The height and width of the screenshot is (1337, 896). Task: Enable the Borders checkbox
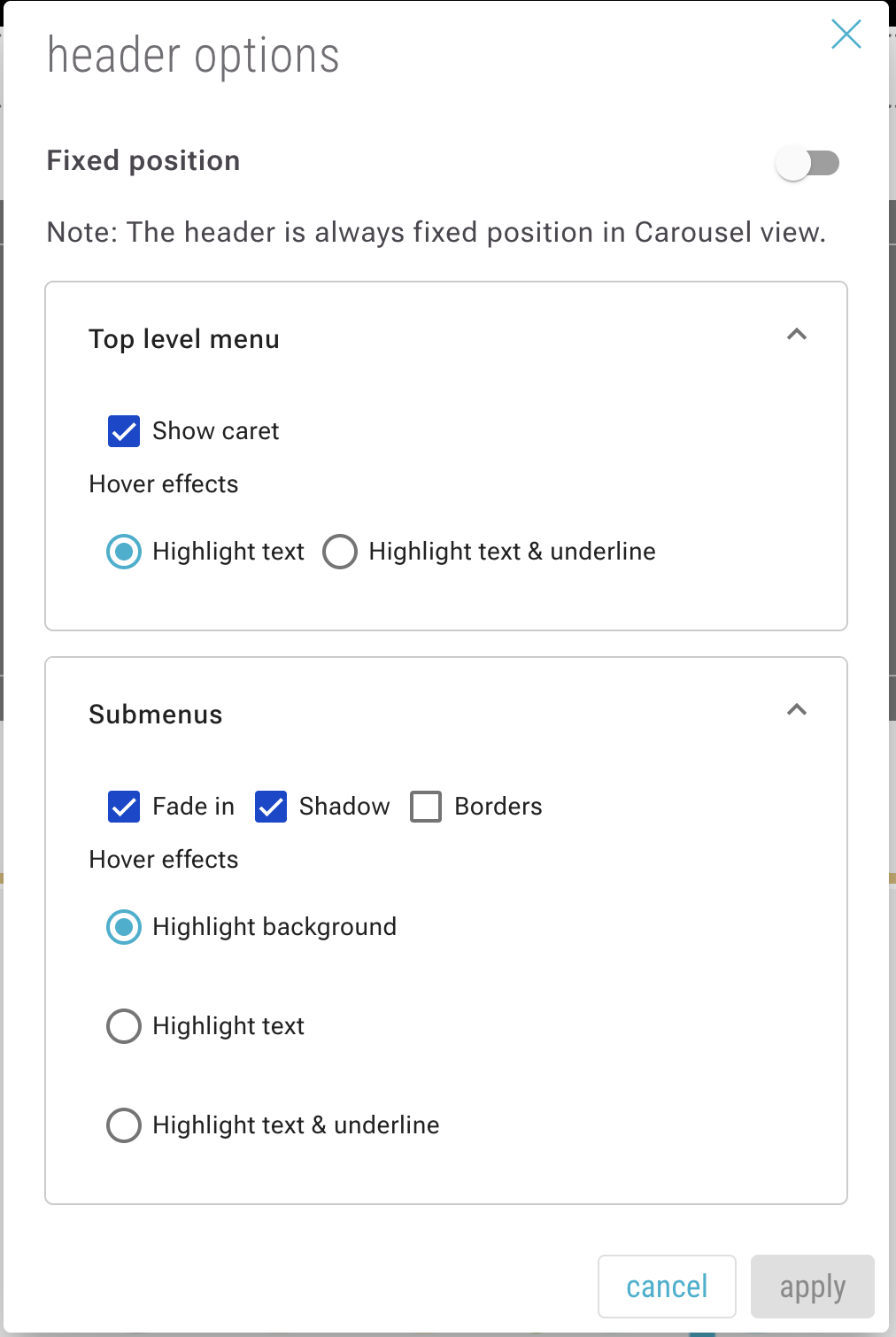coord(426,807)
